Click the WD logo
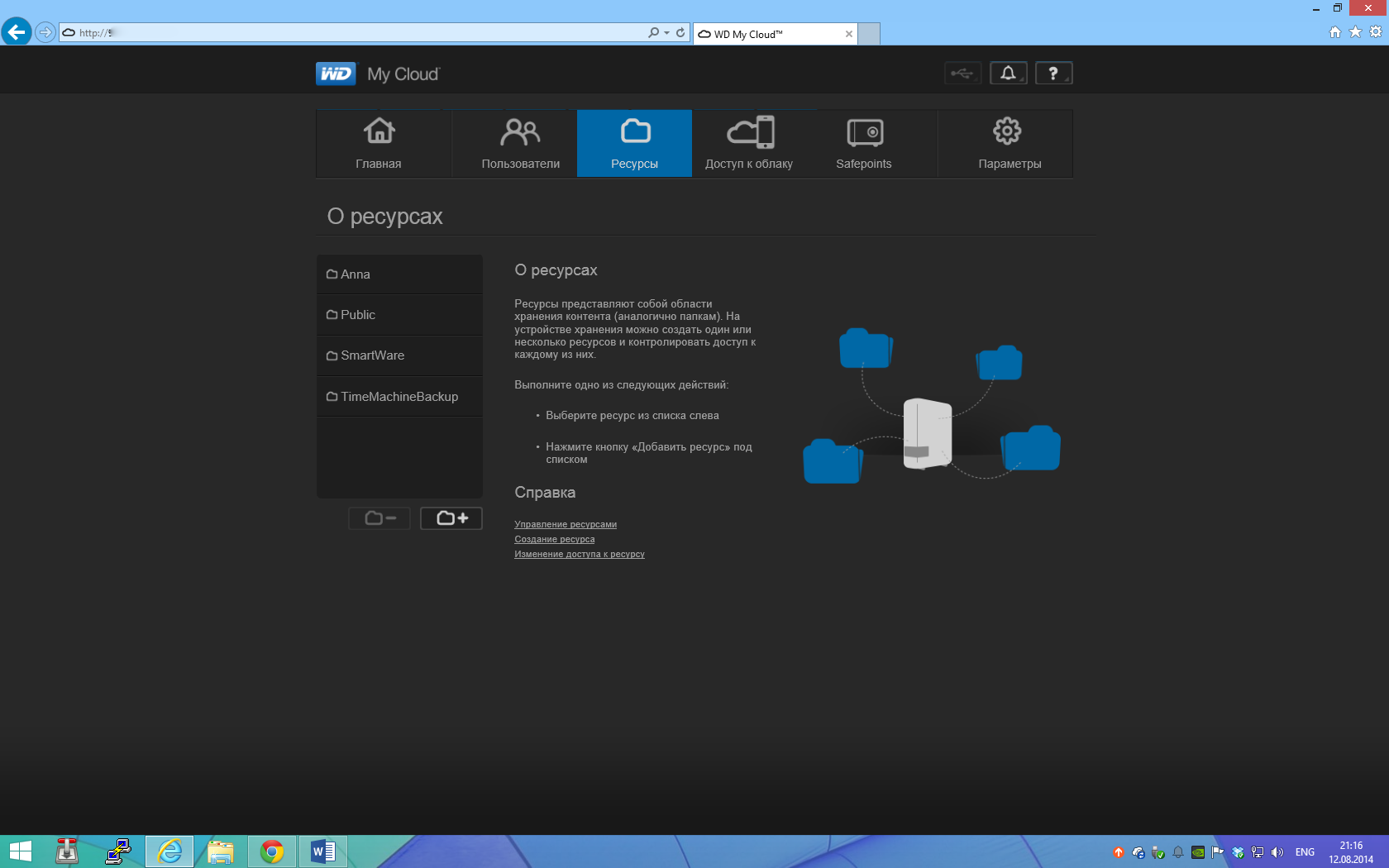This screenshot has height=868, width=1389. tap(336, 74)
